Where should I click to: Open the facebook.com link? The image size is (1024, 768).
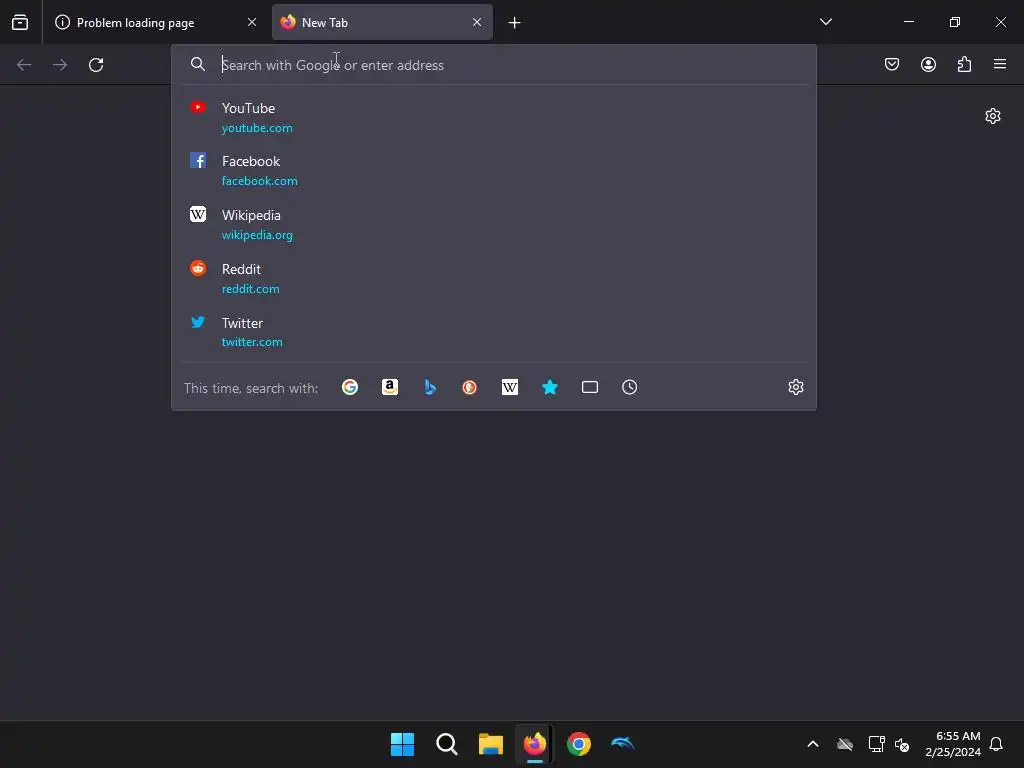(x=259, y=181)
